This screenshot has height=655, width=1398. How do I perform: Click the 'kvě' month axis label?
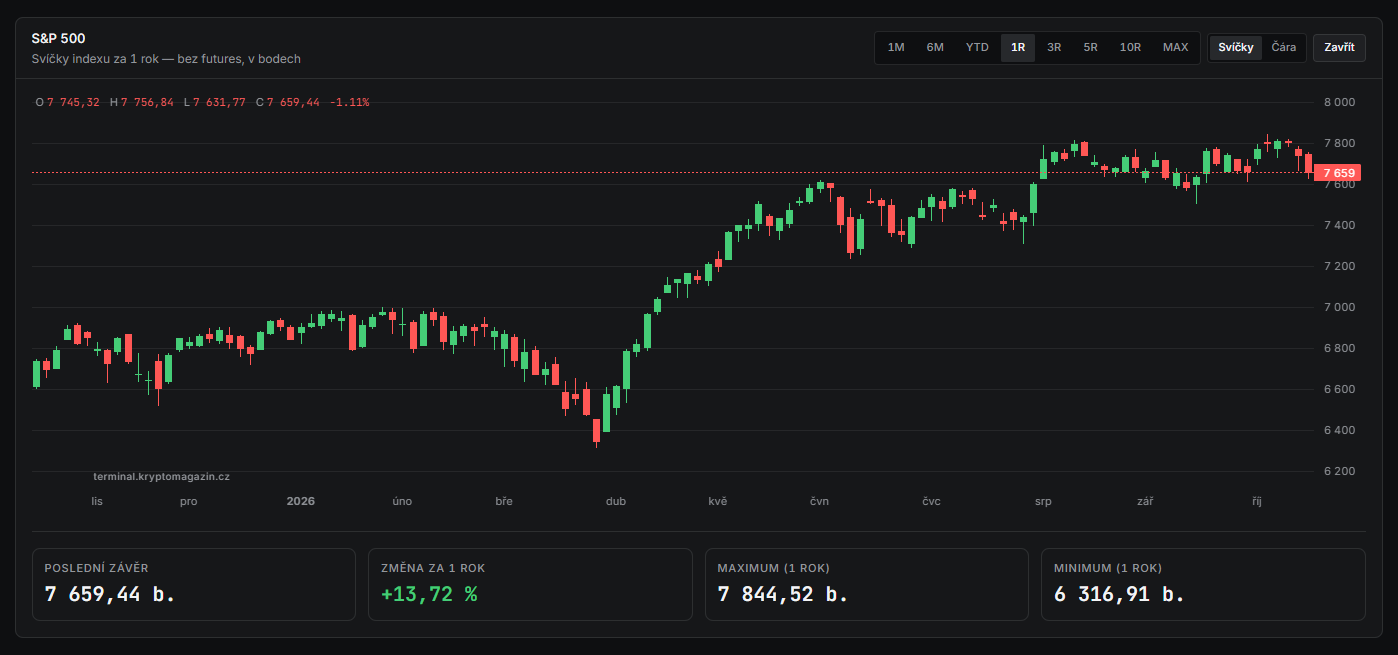(x=718, y=501)
